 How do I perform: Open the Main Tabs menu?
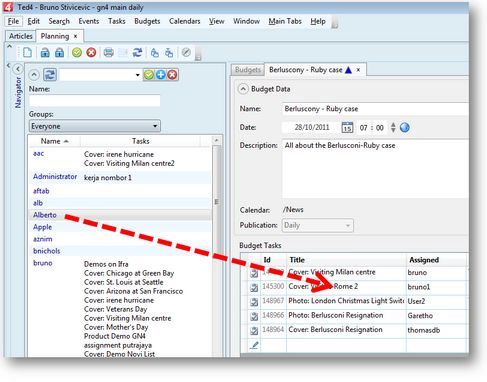click(x=285, y=21)
